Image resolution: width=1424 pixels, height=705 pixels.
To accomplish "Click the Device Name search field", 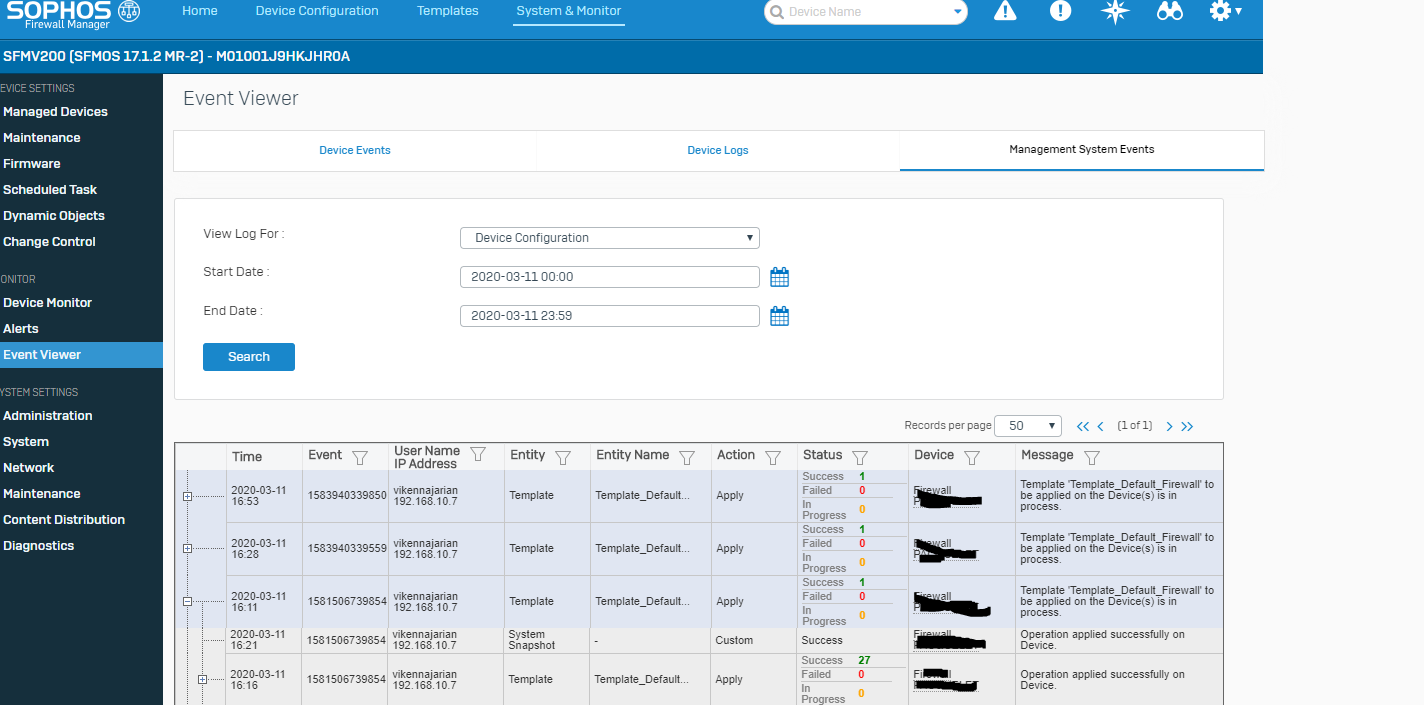I will pyautogui.click(x=866, y=12).
